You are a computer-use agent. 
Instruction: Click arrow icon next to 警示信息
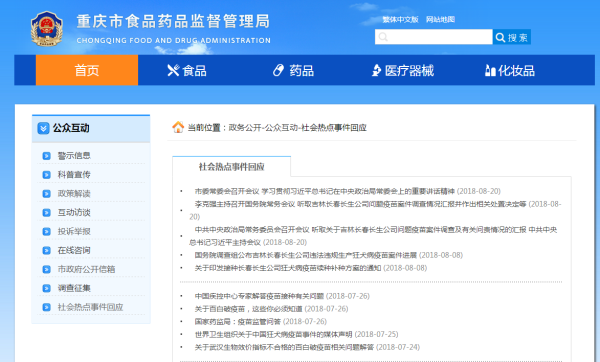(46, 156)
